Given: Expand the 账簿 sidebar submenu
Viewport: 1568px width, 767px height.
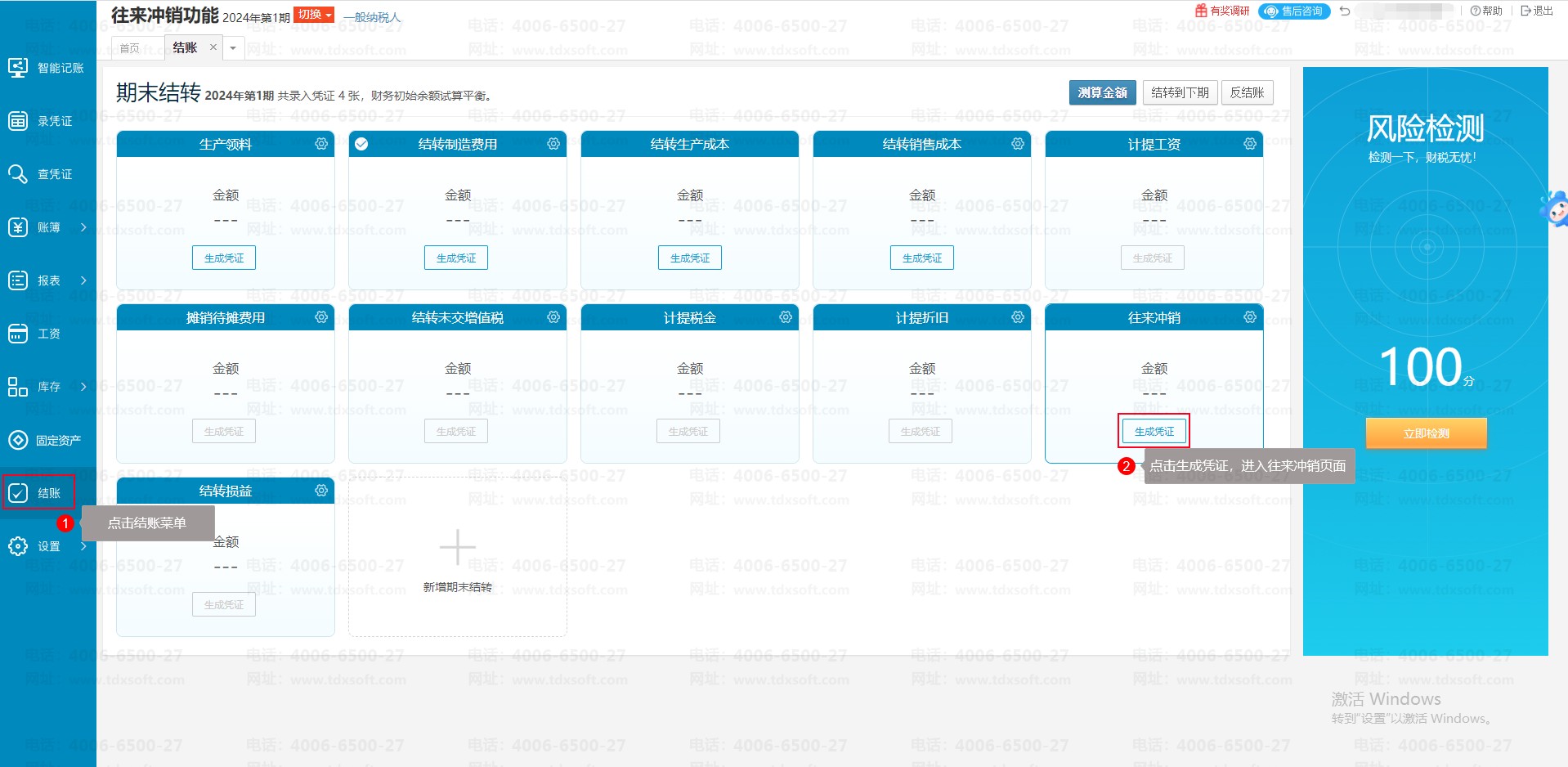Looking at the screenshot, I should tap(83, 227).
